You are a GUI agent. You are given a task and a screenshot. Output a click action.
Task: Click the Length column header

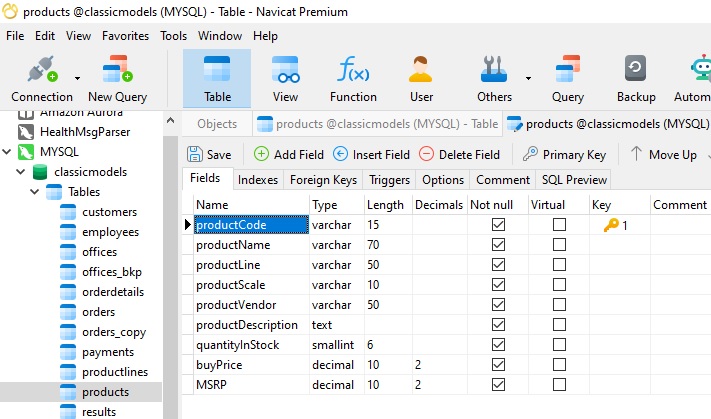tap(388, 205)
